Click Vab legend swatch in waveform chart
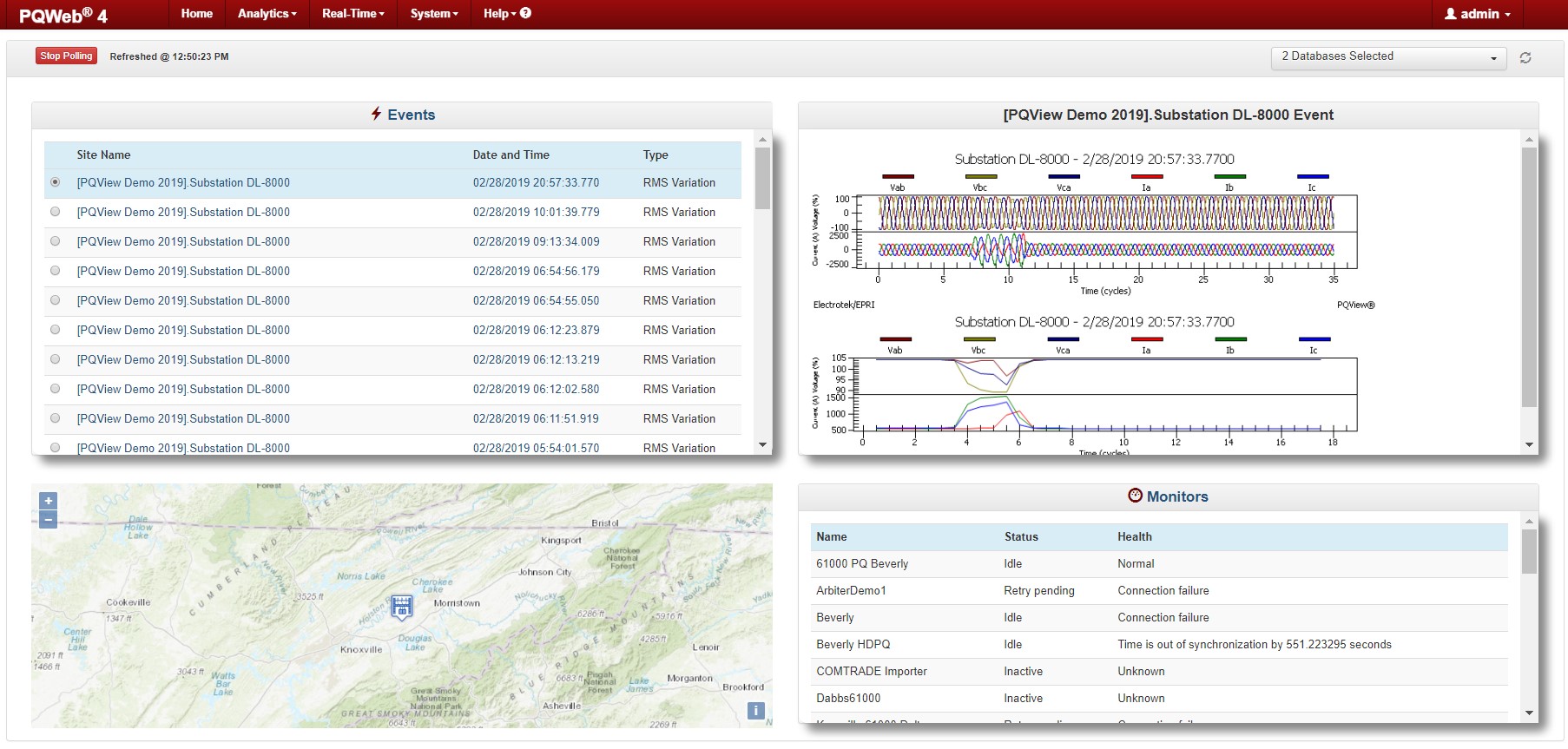Screen dimensions: 1568x749 (x=897, y=177)
